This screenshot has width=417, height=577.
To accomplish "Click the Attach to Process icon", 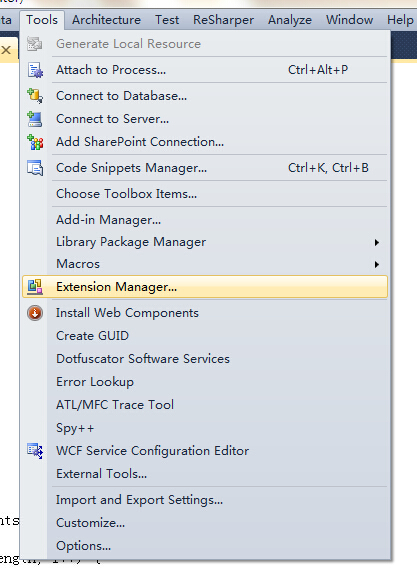I will [35, 70].
